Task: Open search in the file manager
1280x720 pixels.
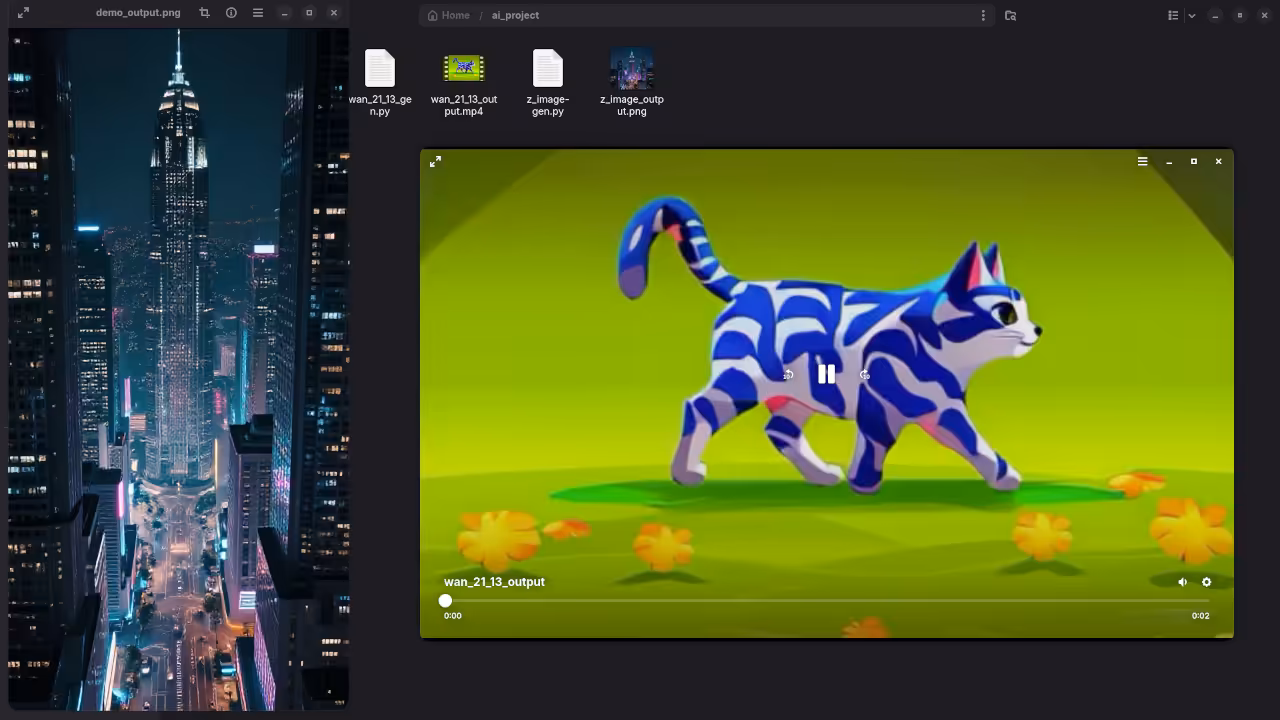Action: [x=1010, y=15]
